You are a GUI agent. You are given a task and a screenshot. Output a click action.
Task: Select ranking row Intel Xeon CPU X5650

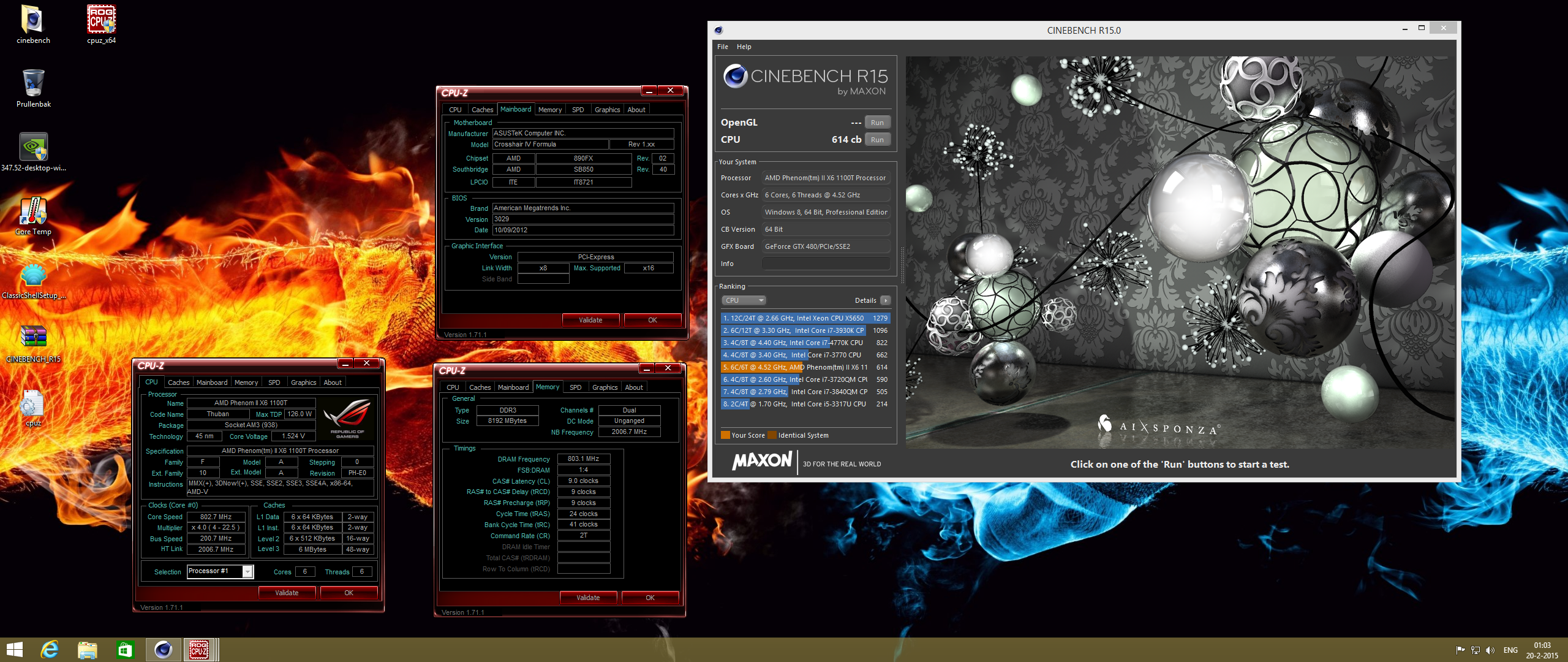pyautogui.click(x=805, y=318)
